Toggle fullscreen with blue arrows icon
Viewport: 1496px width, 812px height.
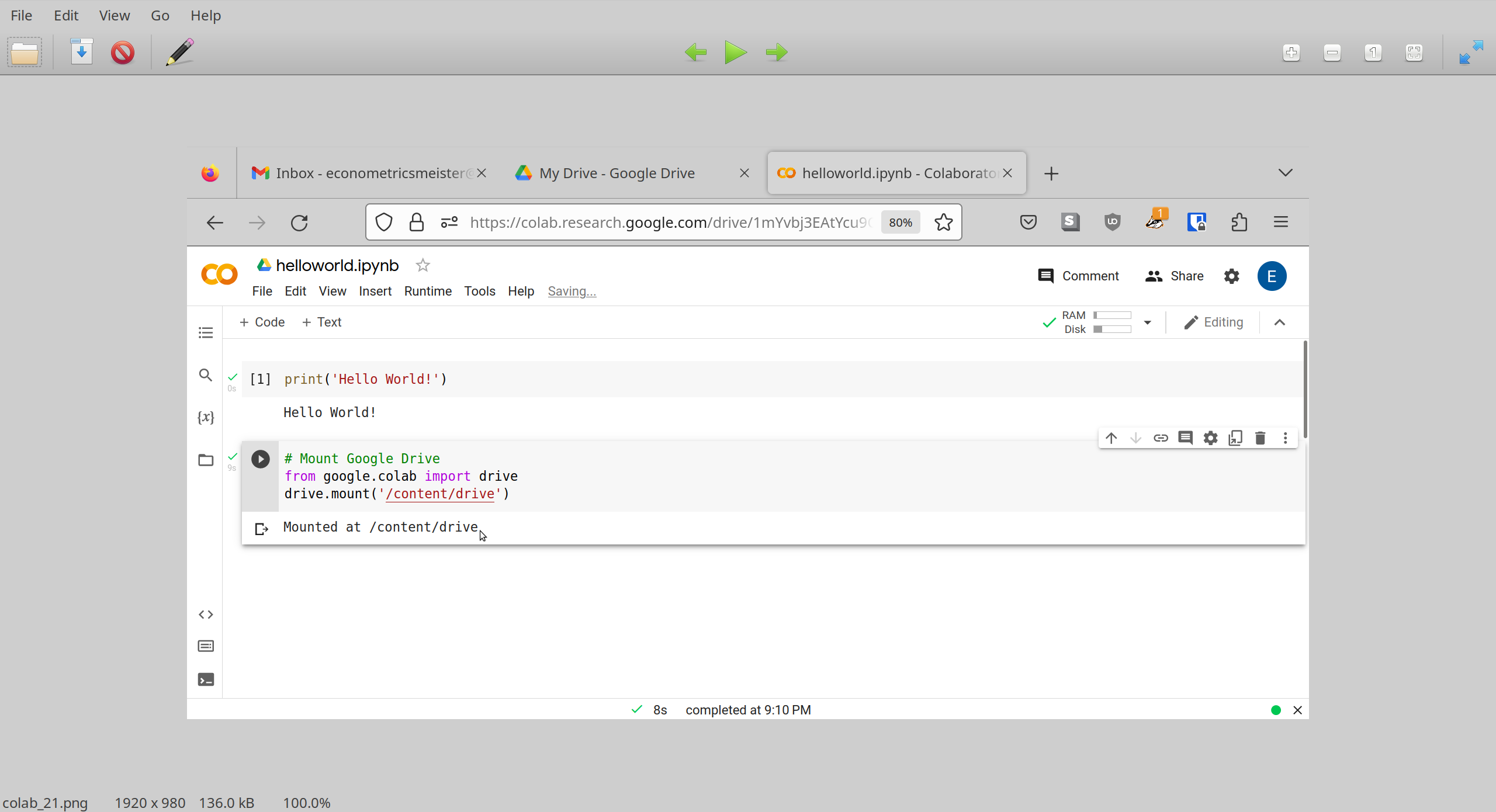1471,52
